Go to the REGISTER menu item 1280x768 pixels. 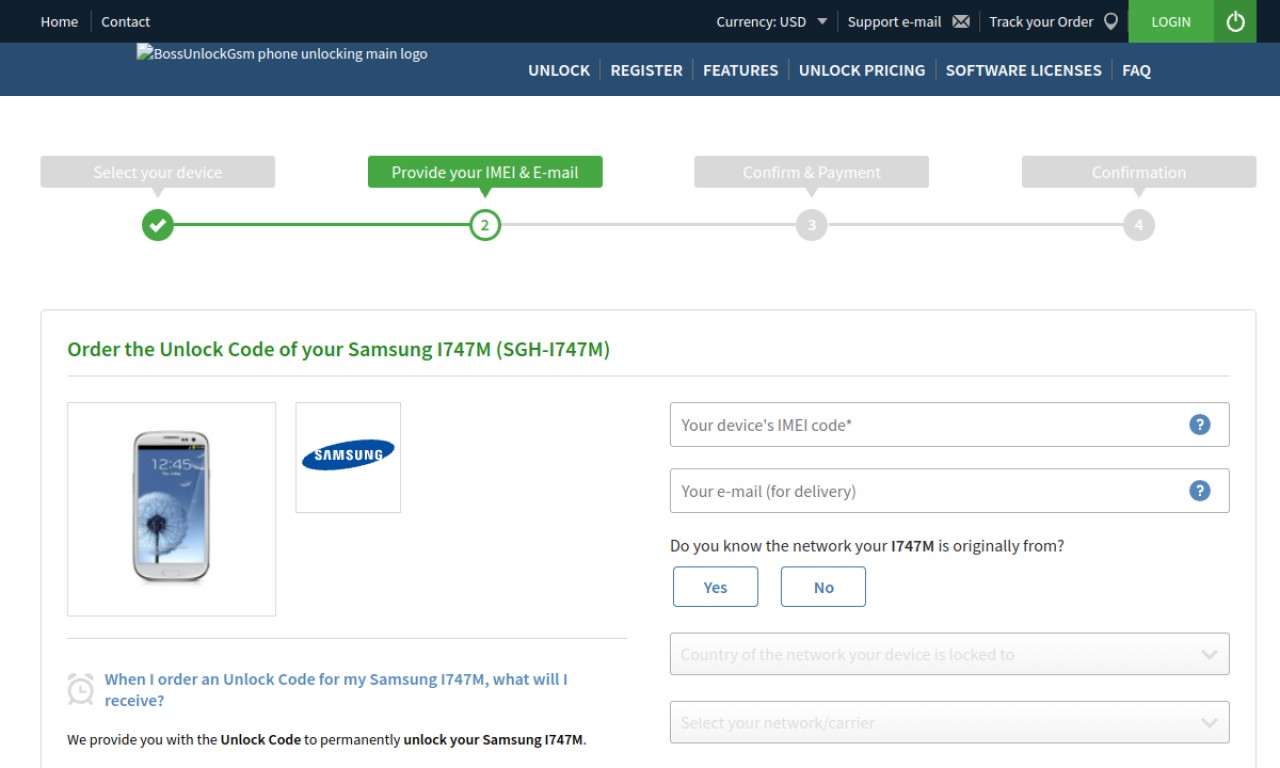pos(646,70)
